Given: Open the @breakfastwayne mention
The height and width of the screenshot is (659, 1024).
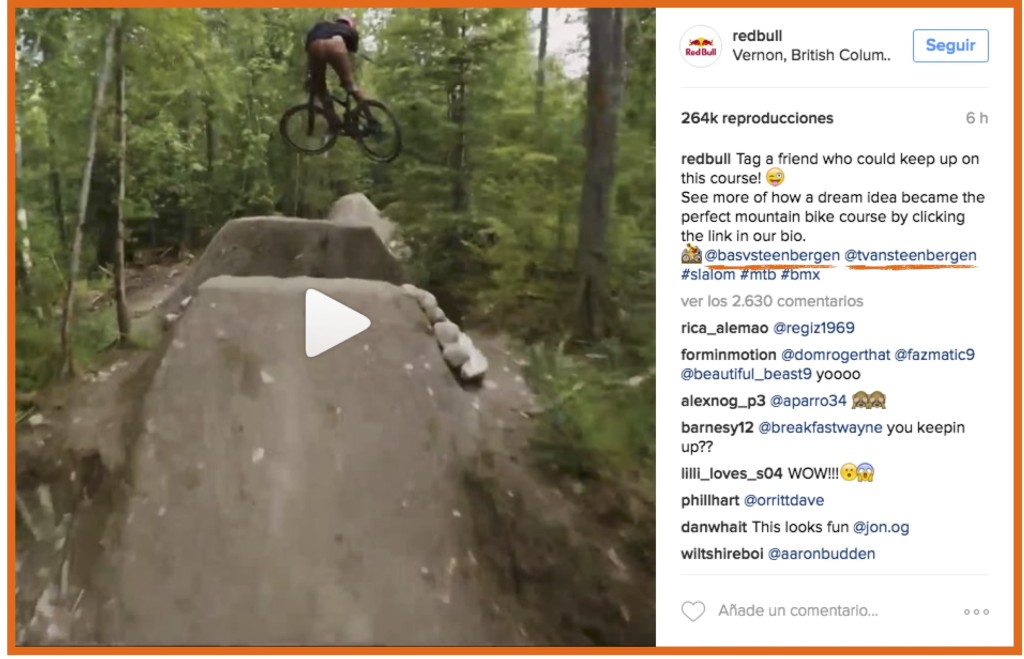Looking at the screenshot, I should [x=820, y=428].
